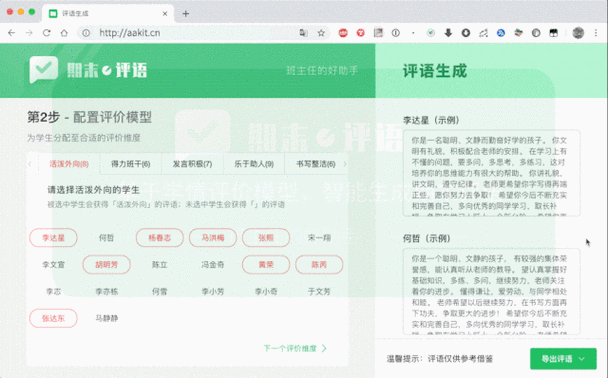Select student 李小芳

click(213, 292)
